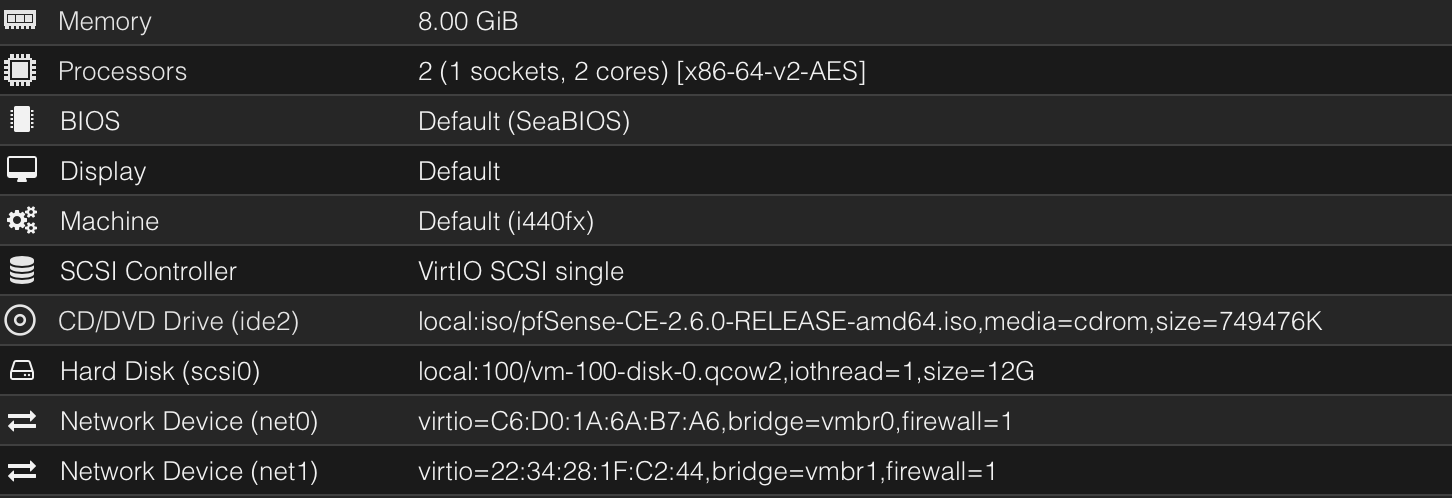Viewport: 1452px width, 498px height.
Task: Select the Memory 8.00 GiB value
Action: click(x=468, y=21)
